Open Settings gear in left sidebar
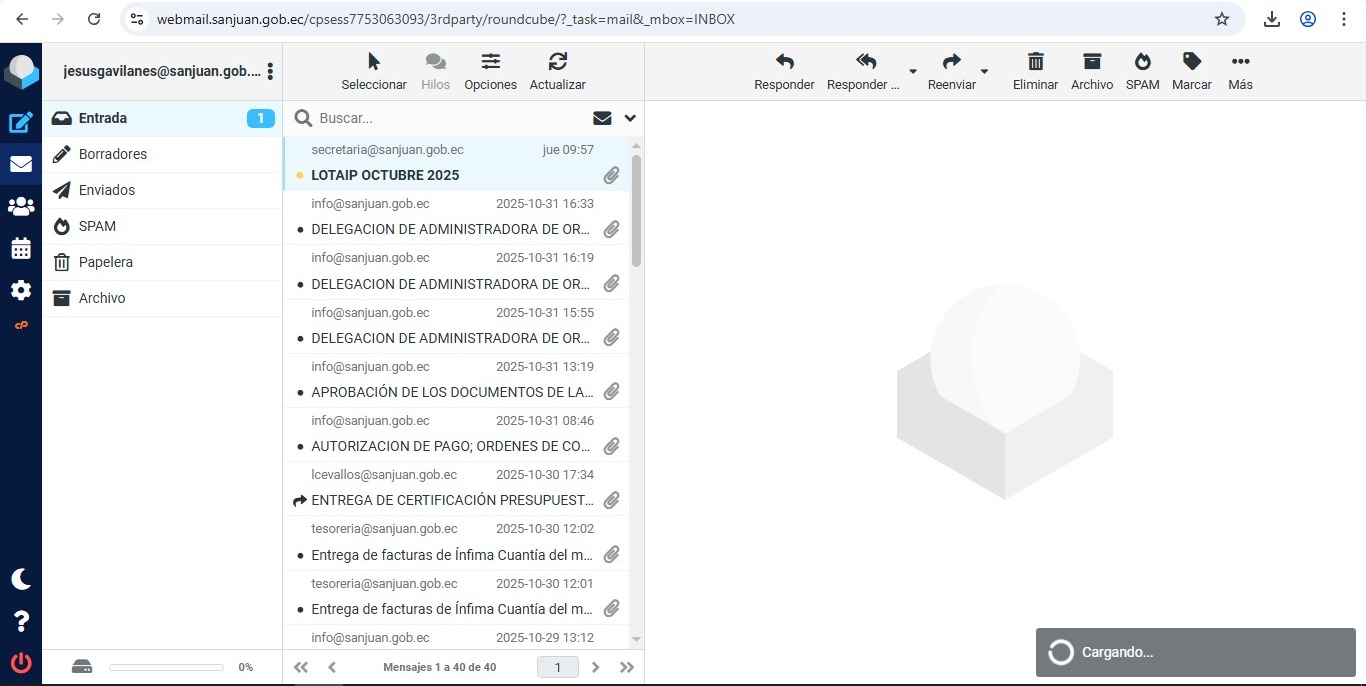The width and height of the screenshot is (1366, 686). [21, 291]
